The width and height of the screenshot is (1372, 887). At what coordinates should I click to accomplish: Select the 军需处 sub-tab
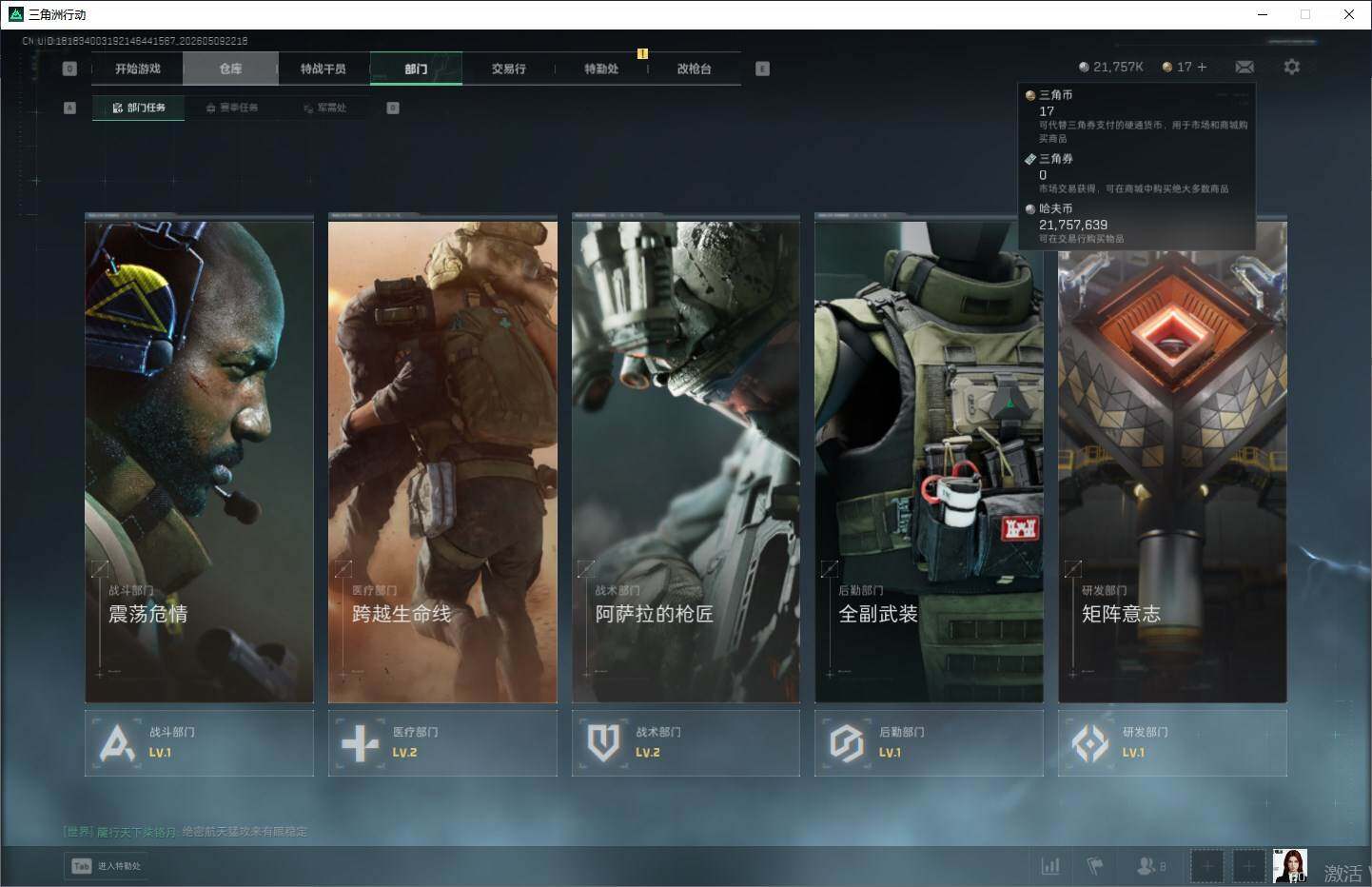[x=324, y=108]
